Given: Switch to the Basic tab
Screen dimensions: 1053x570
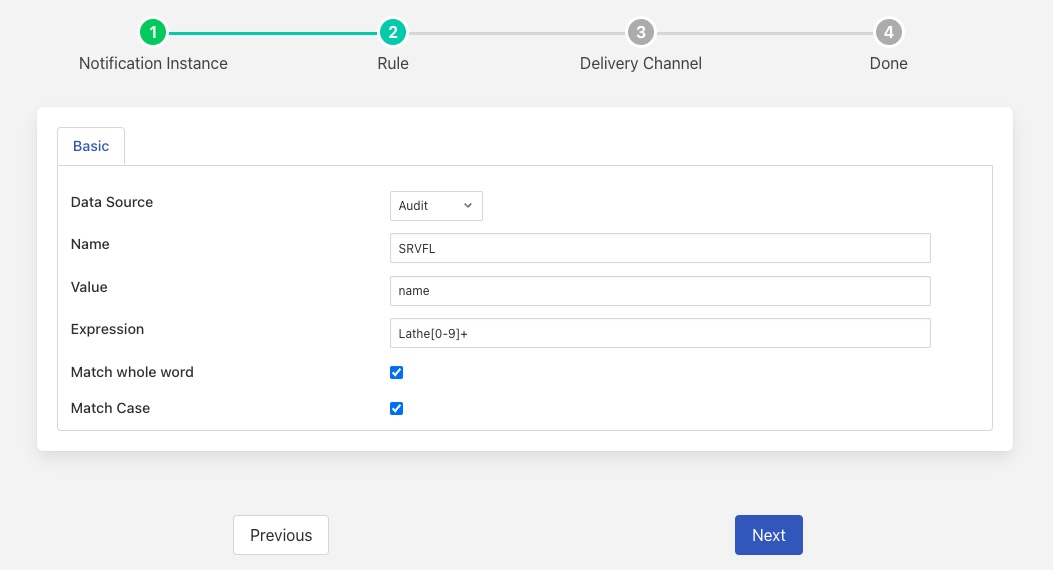Looking at the screenshot, I should [91, 146].
